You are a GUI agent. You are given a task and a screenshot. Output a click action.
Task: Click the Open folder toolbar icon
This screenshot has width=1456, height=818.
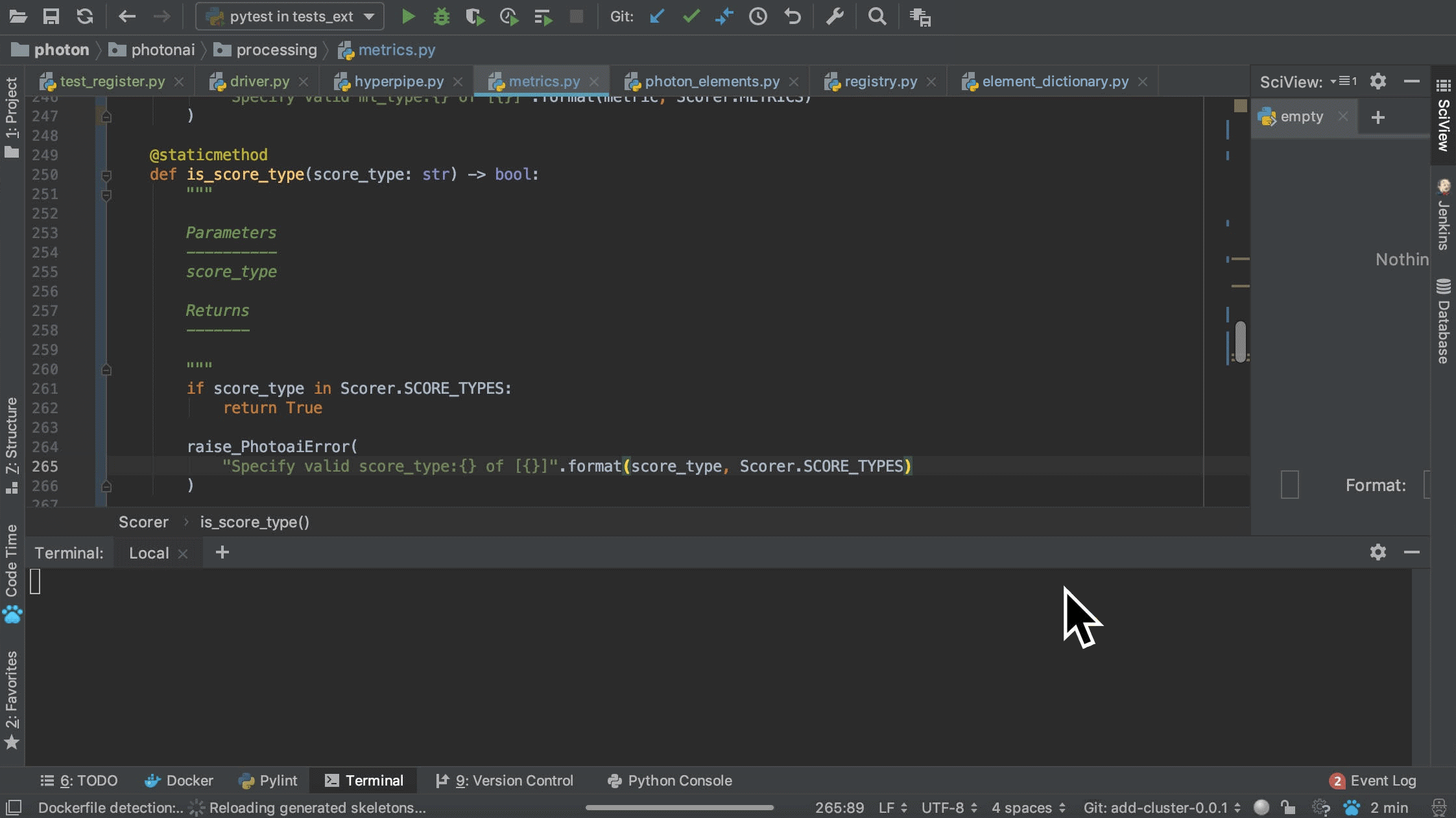point(18,17)
